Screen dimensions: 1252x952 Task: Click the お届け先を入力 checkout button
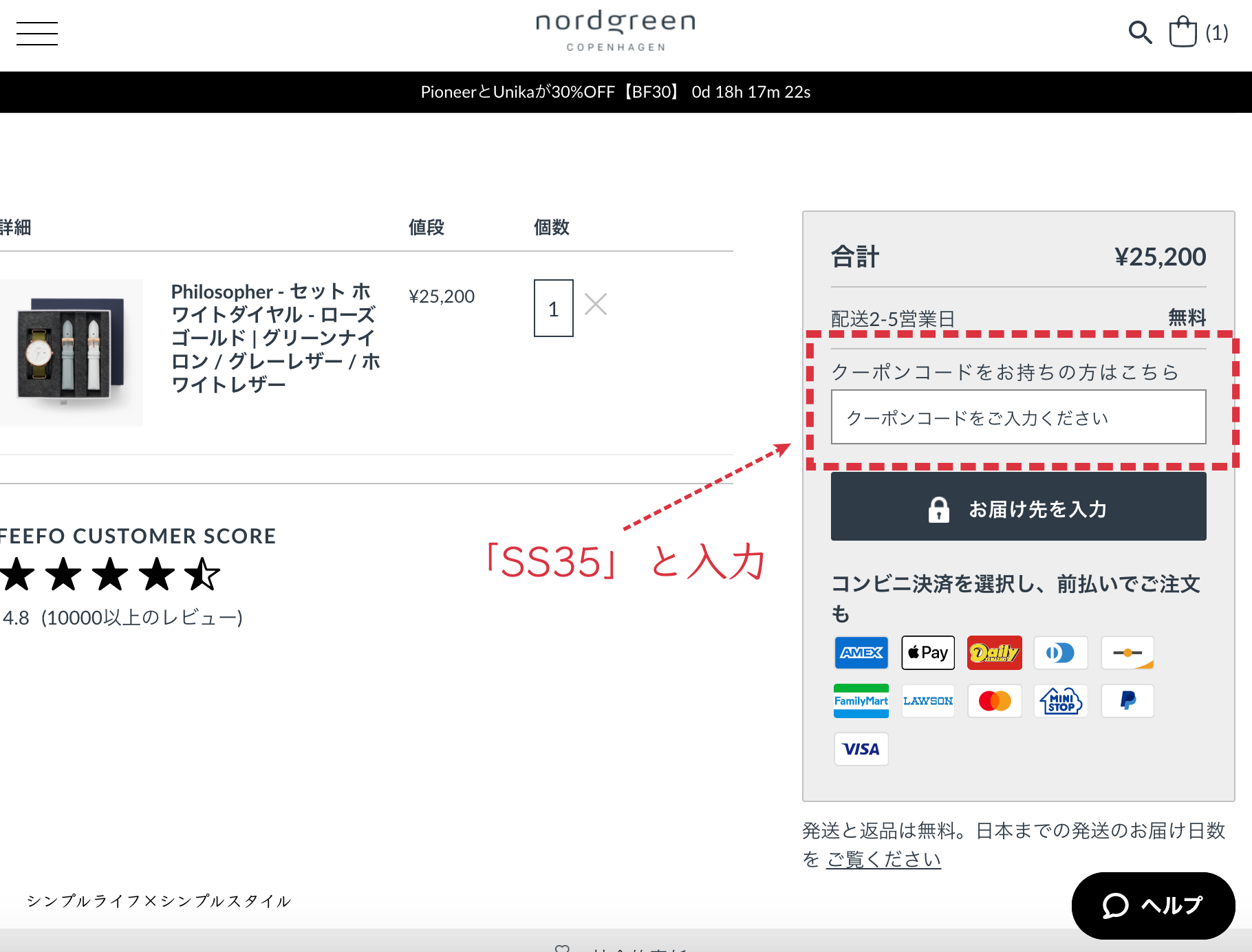click(1018, 507)
